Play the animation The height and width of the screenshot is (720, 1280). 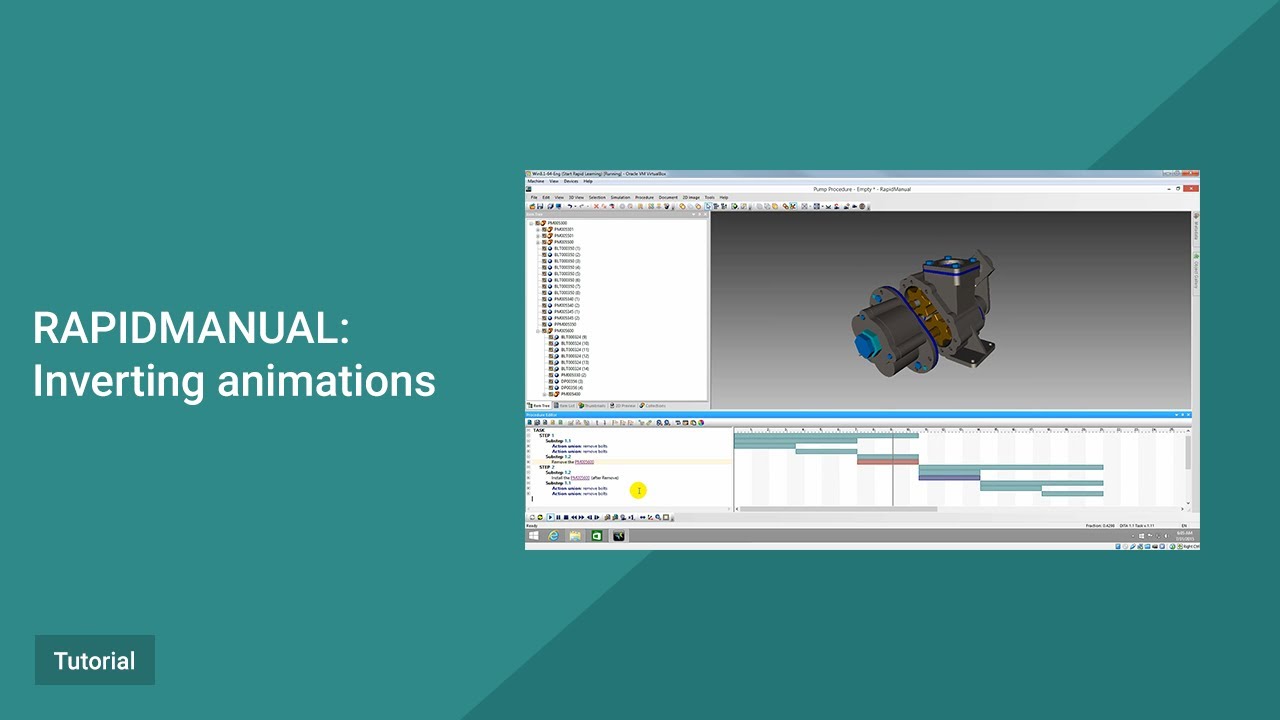click(550, 517)
